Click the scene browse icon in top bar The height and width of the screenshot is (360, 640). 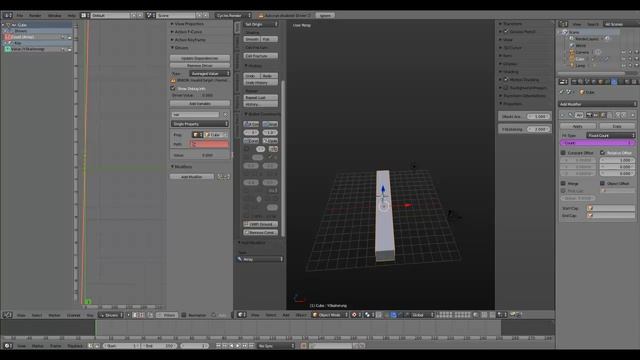click(x=150, y=15)
